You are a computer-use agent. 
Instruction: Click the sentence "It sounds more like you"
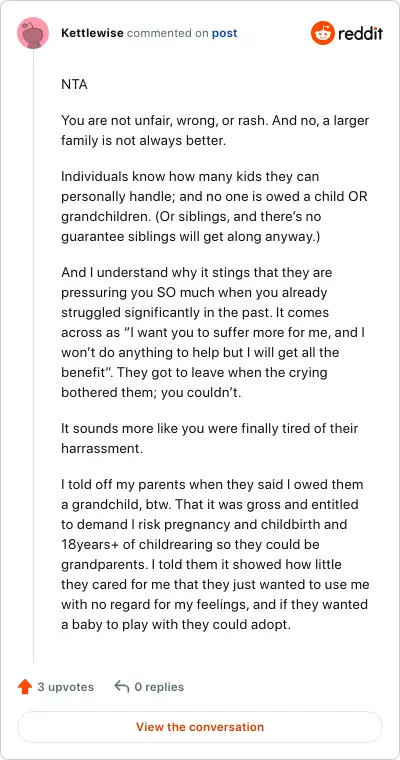(x=209, y=438)
